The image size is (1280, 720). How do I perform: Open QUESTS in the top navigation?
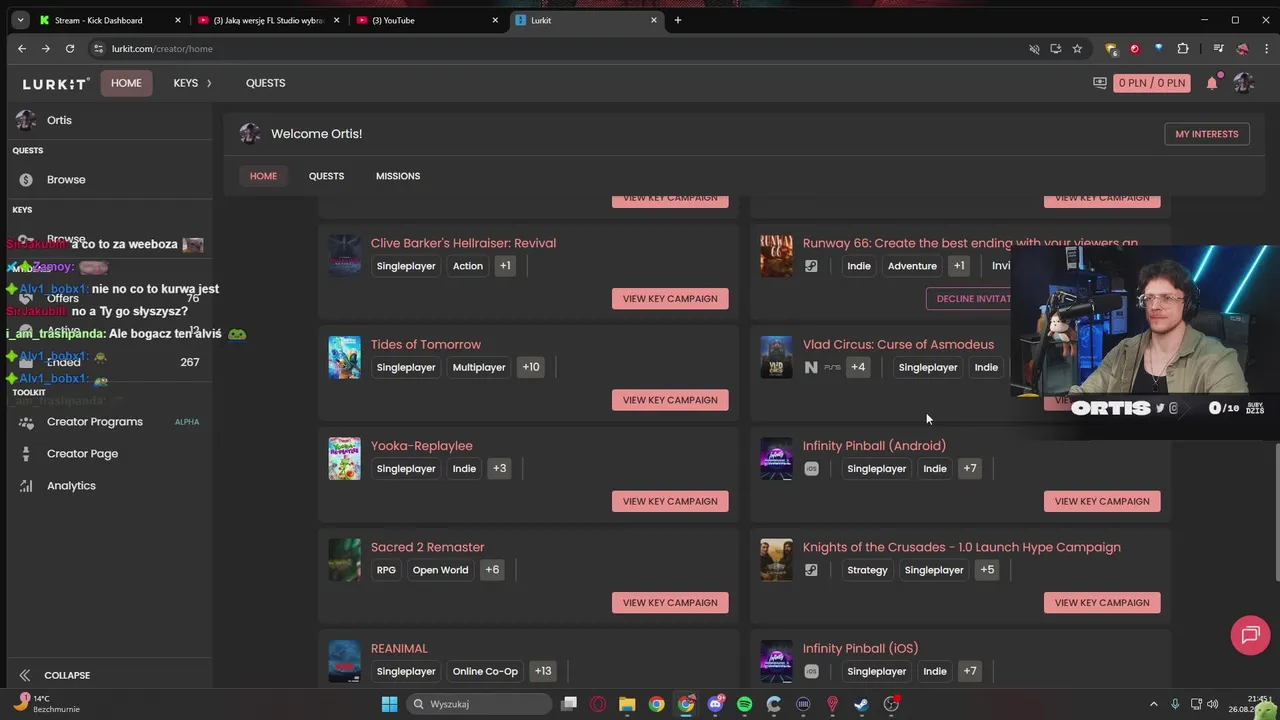tap(265, 83)
